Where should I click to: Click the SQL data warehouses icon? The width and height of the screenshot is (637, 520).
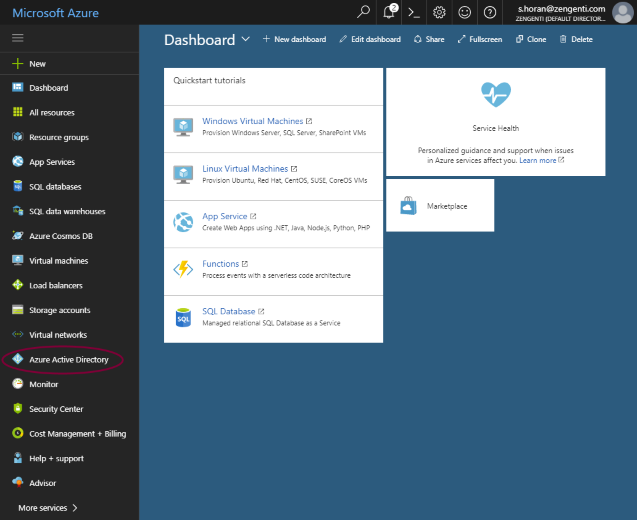17,211
